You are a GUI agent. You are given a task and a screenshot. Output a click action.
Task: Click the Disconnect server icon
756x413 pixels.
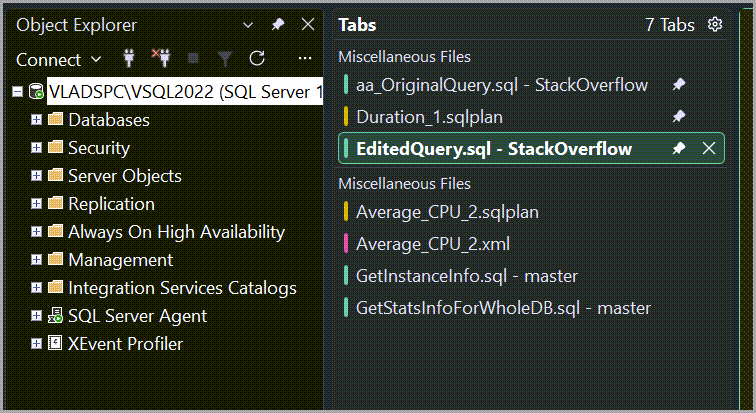[160, 59]
